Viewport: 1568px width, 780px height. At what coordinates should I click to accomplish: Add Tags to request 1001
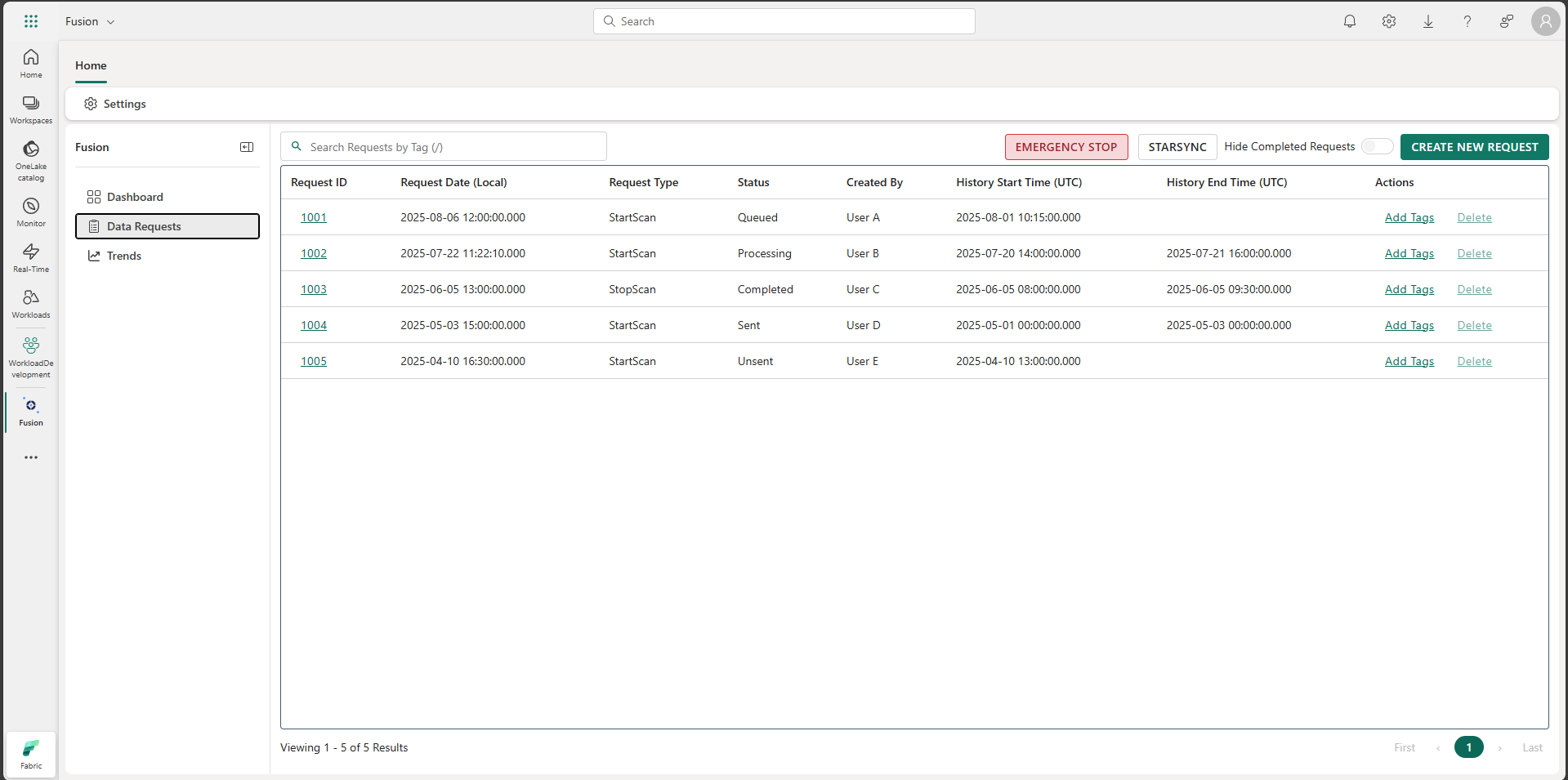[1409, 217]
